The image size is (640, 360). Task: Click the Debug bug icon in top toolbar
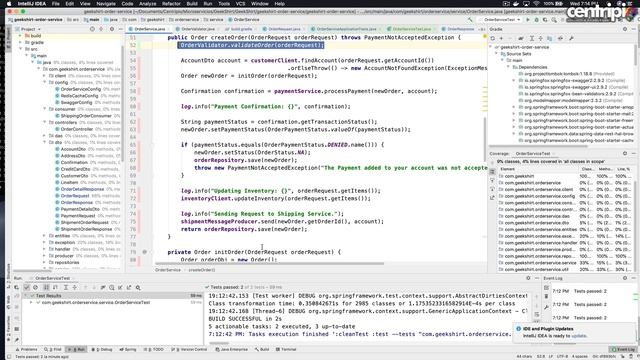[x=537, y=20]
